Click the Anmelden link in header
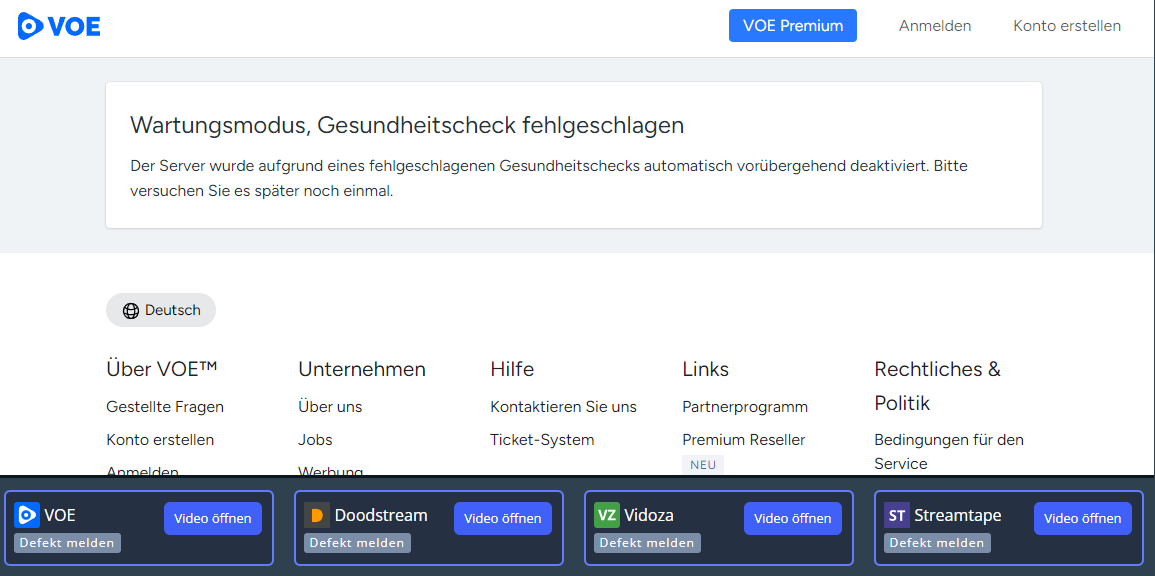This screenshot has width=1155, height=576. 935,26
